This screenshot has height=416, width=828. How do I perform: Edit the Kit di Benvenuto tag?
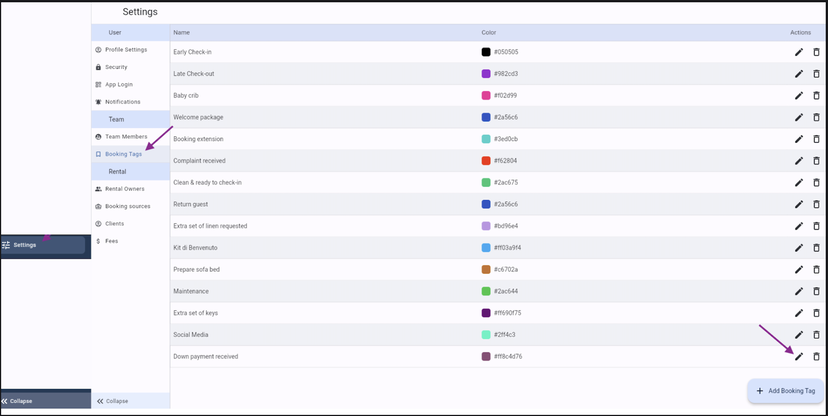799,248
